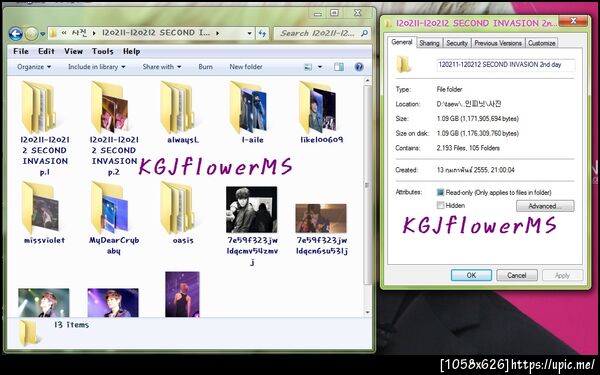Image resolution: width=600 pixels, height=375 pixels.
Task: Open the Tools menu
Action: tap(103, 51)
